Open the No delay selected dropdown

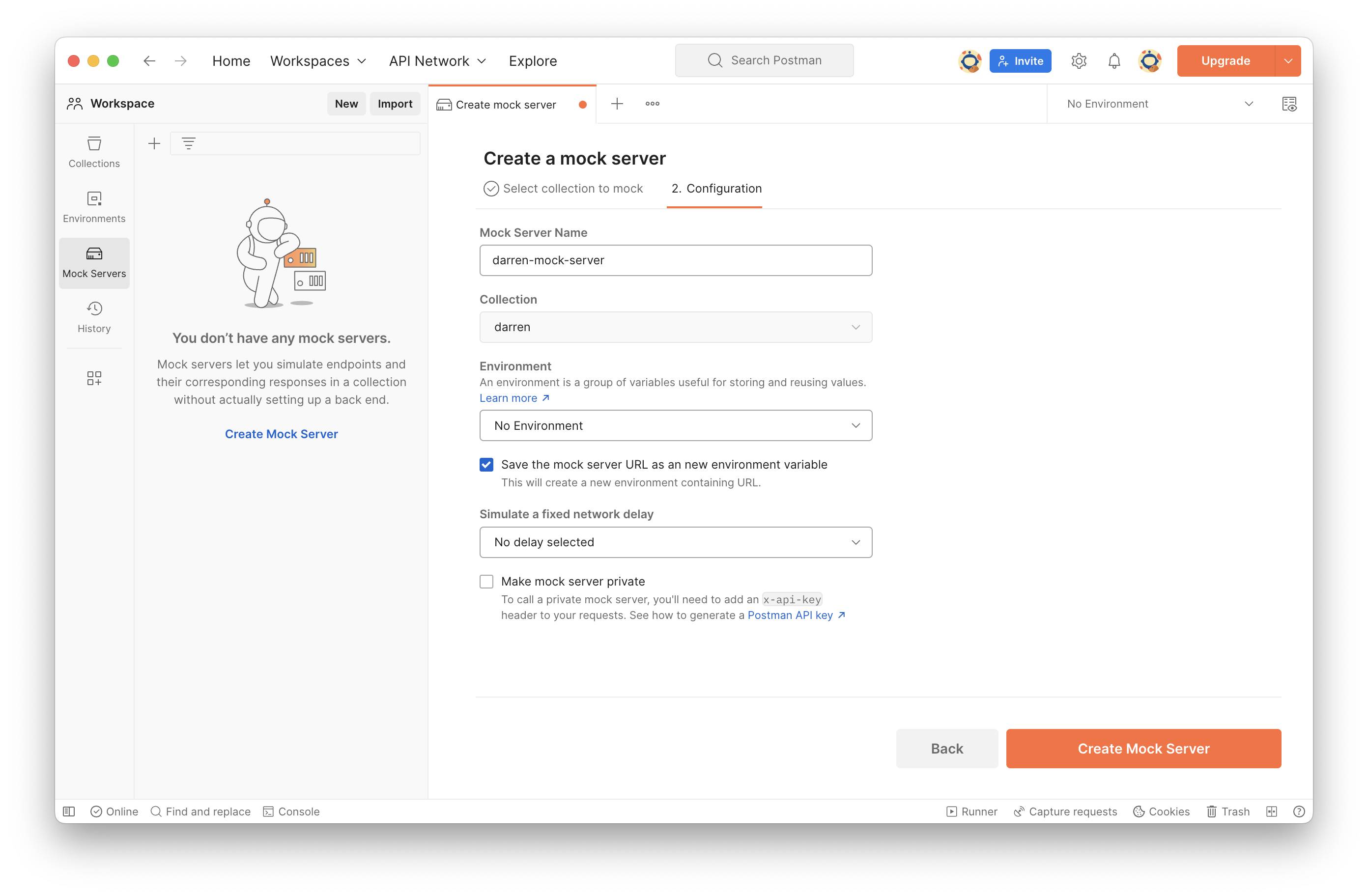coord(675,542)
